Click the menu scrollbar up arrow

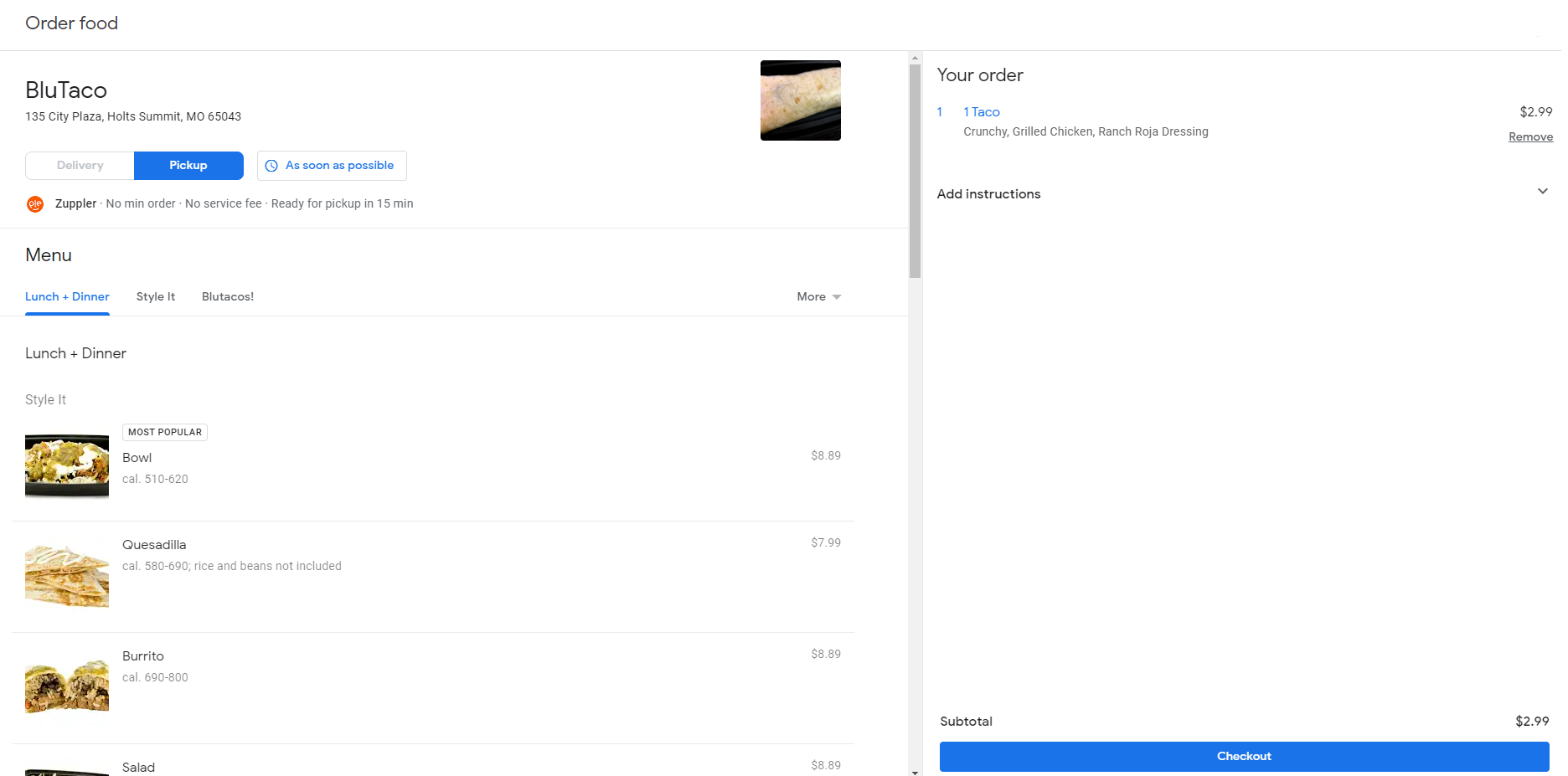click(x=915, y=58)
